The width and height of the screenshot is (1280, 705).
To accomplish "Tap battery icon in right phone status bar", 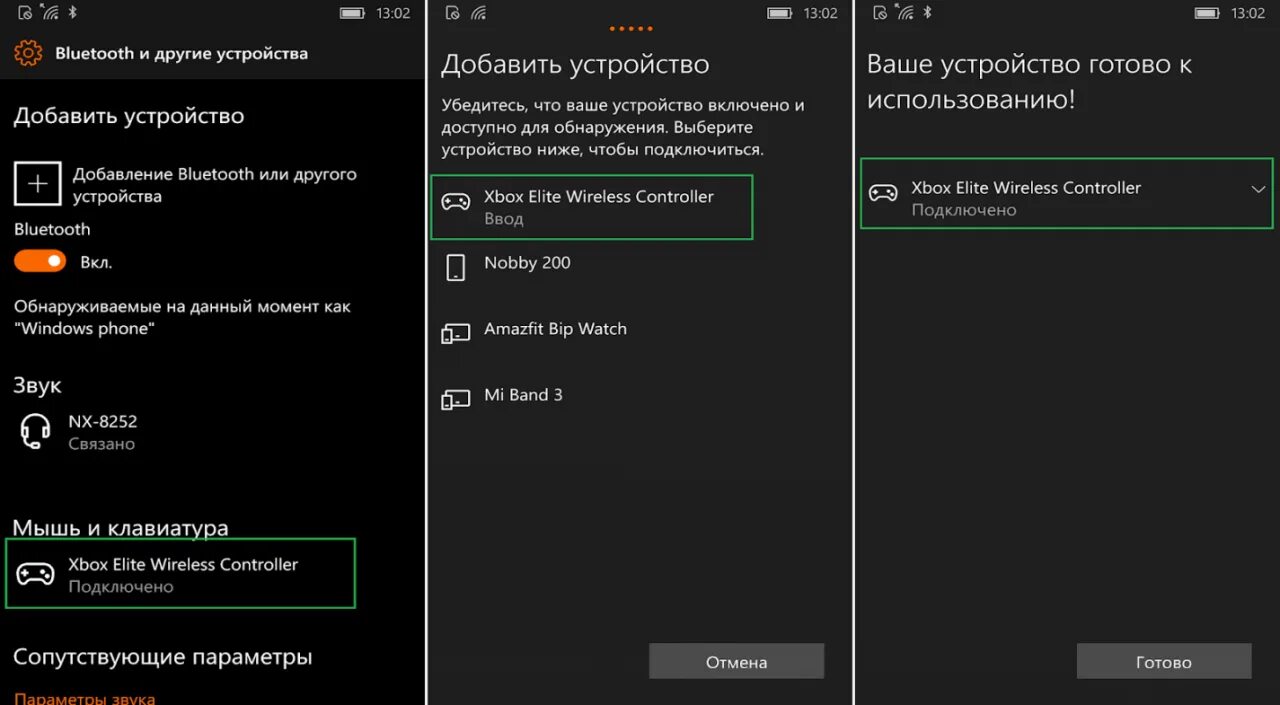I will [1208, 13].
